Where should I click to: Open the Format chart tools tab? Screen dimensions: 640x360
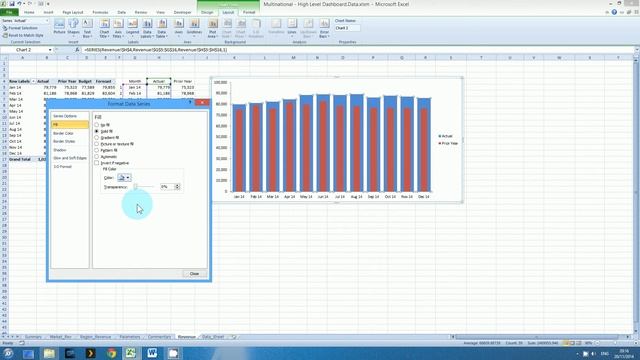tap(249, 12)
